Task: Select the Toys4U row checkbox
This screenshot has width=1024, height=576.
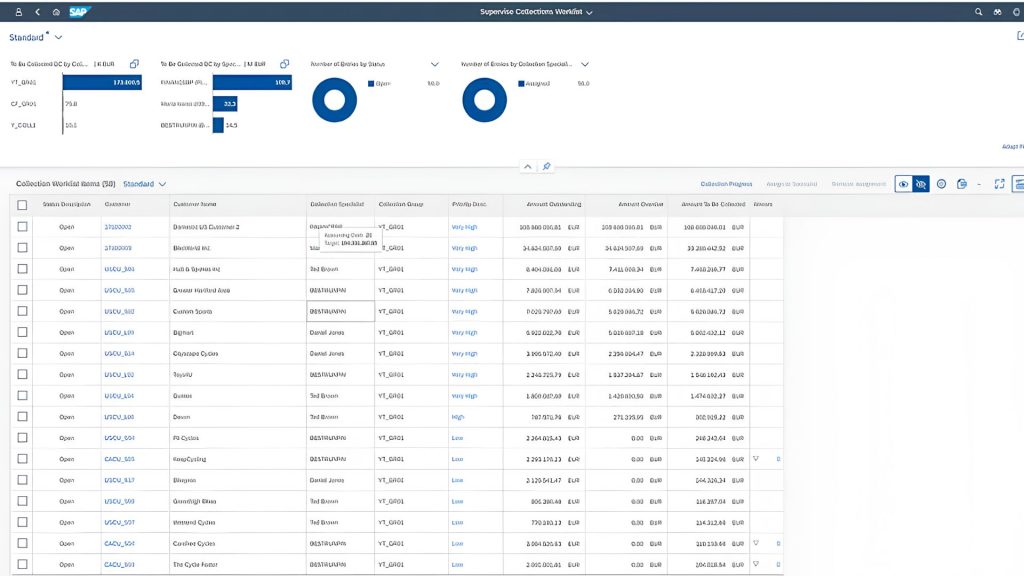Action: [22, 374]
